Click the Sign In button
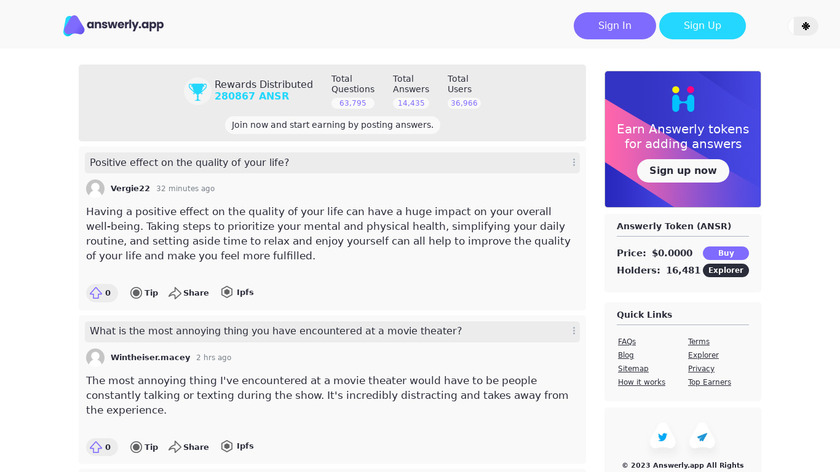 click(614, 26)
